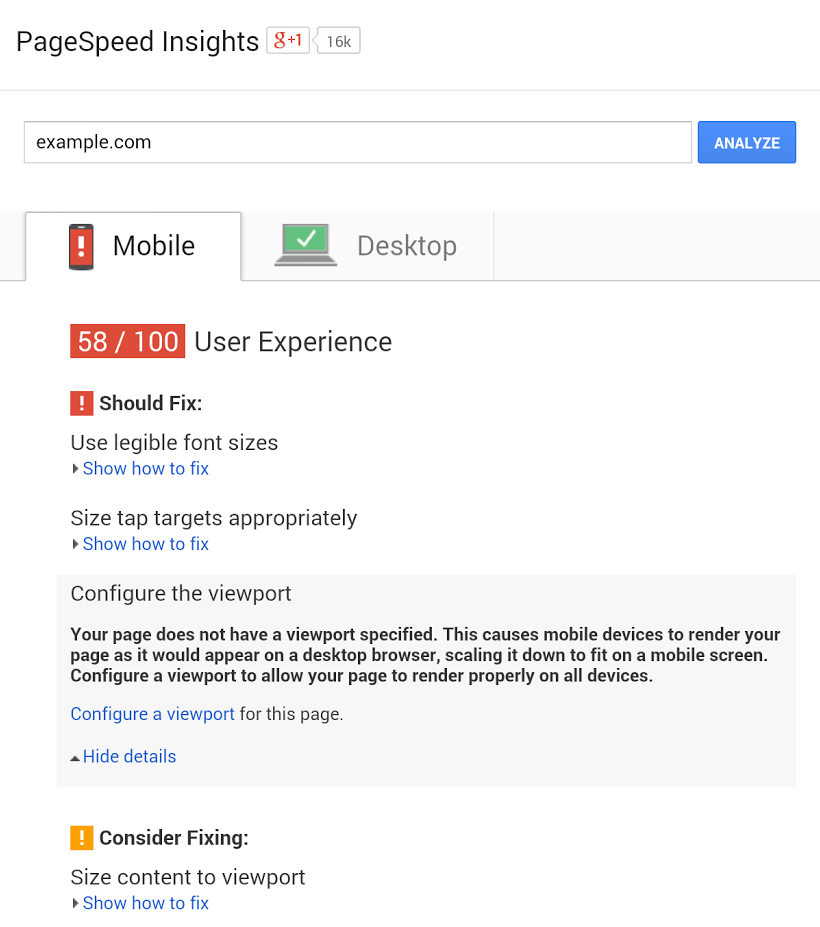Screen dimensions: 820x927
Task: Click the desktop laptop checkmark icon
Action: click(x=306, y=244)
